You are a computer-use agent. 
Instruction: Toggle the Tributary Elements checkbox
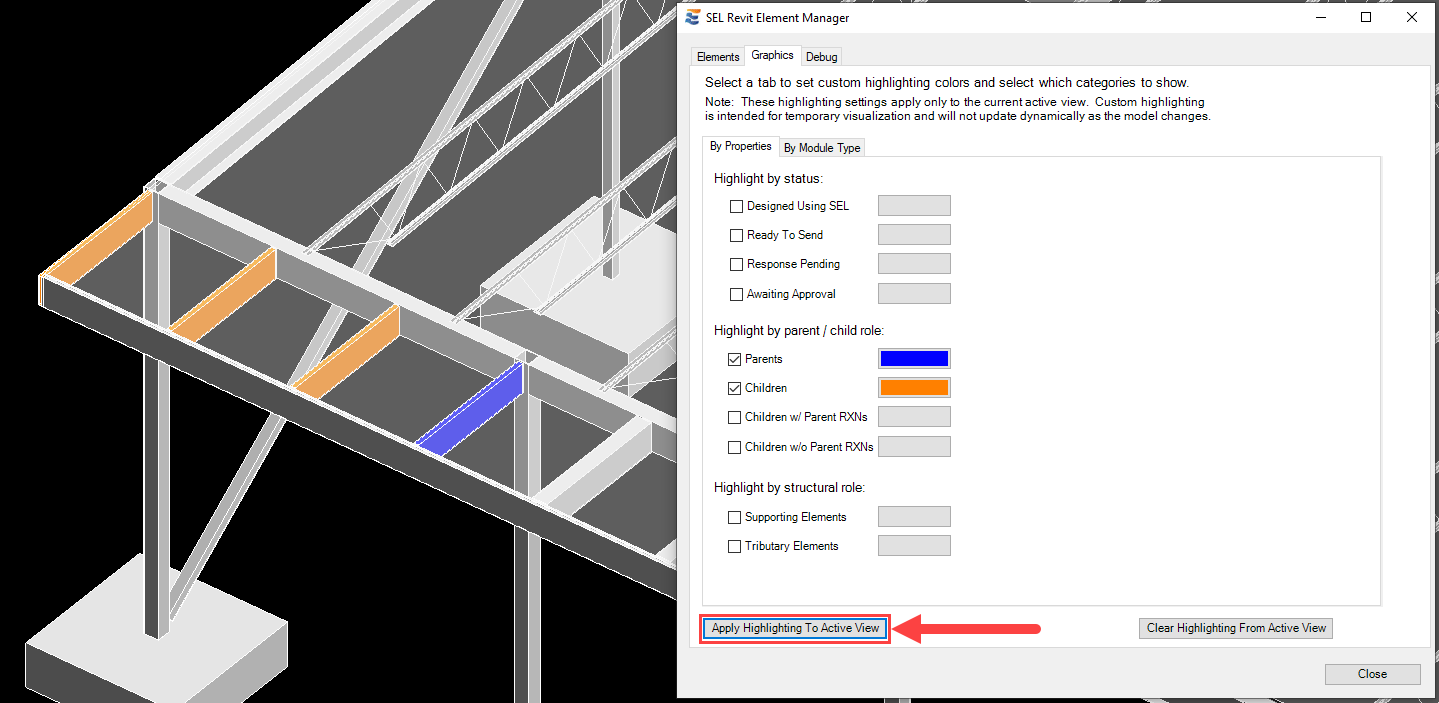735,546
